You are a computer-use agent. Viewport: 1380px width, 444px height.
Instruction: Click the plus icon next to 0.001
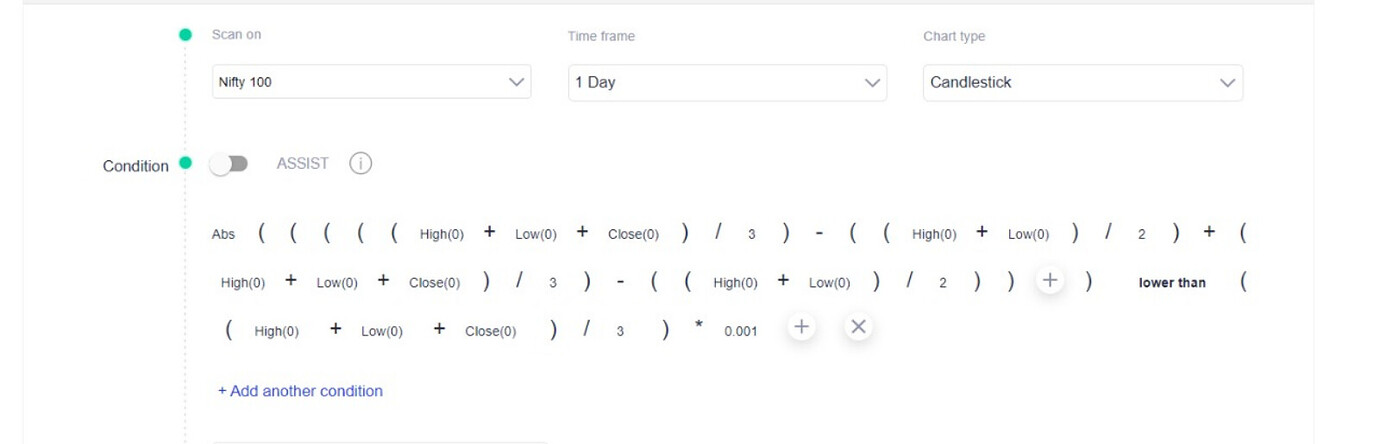click(801, 327)
